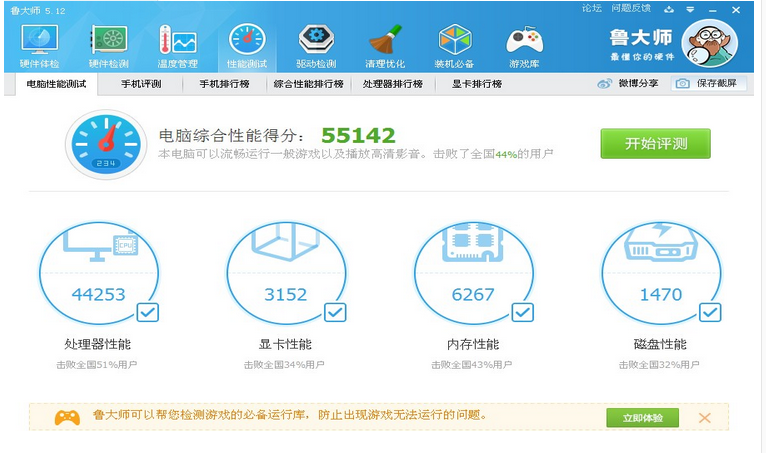The image size is (766, 453).
Task: Switch to 处理器排行榜 tab
Action: pos(393,84)
